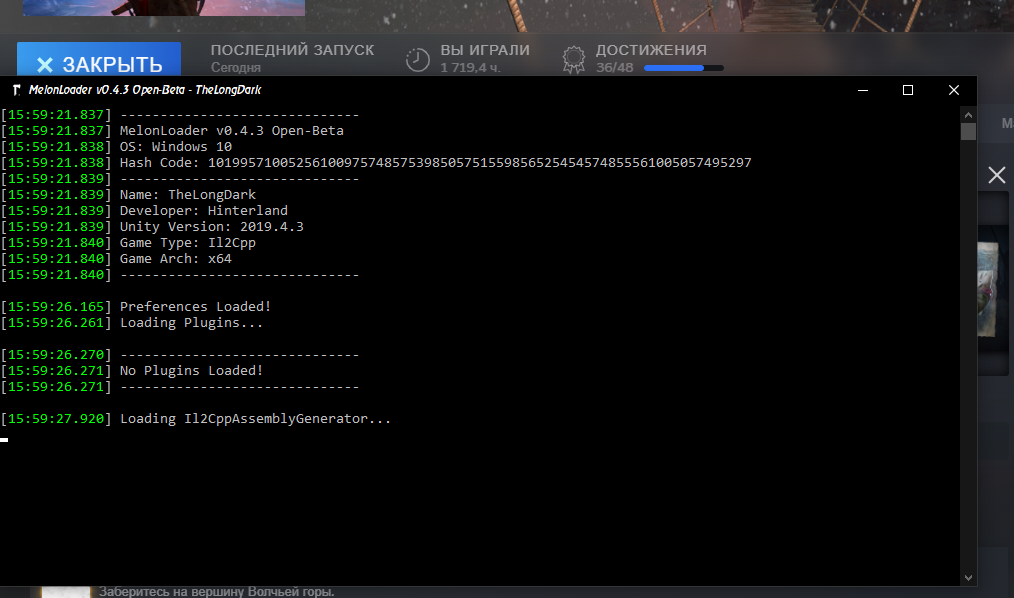Screen dimensions: 1014x598
Task: Click the achievements progress bar
Action: point(684,68)
